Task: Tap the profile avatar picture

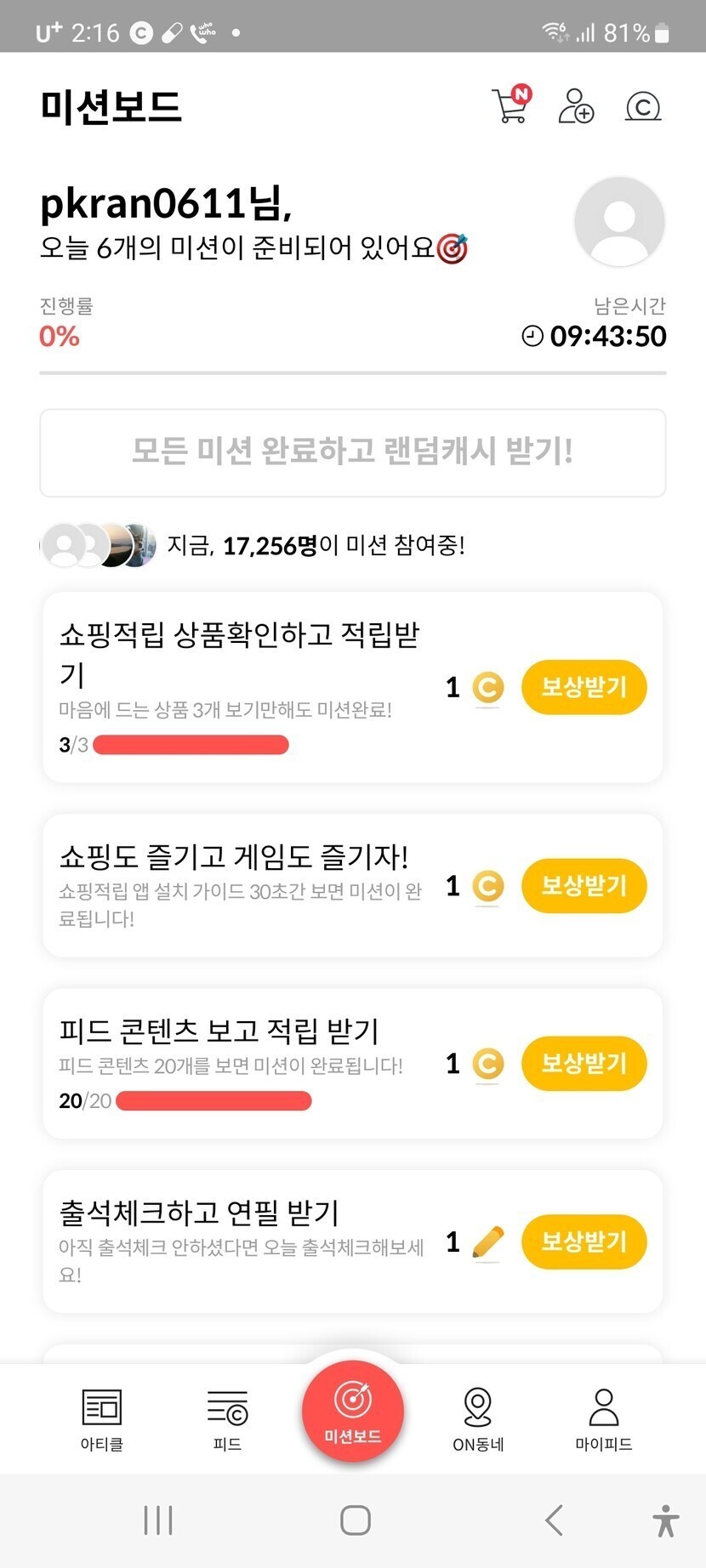Action: (619, 222)
